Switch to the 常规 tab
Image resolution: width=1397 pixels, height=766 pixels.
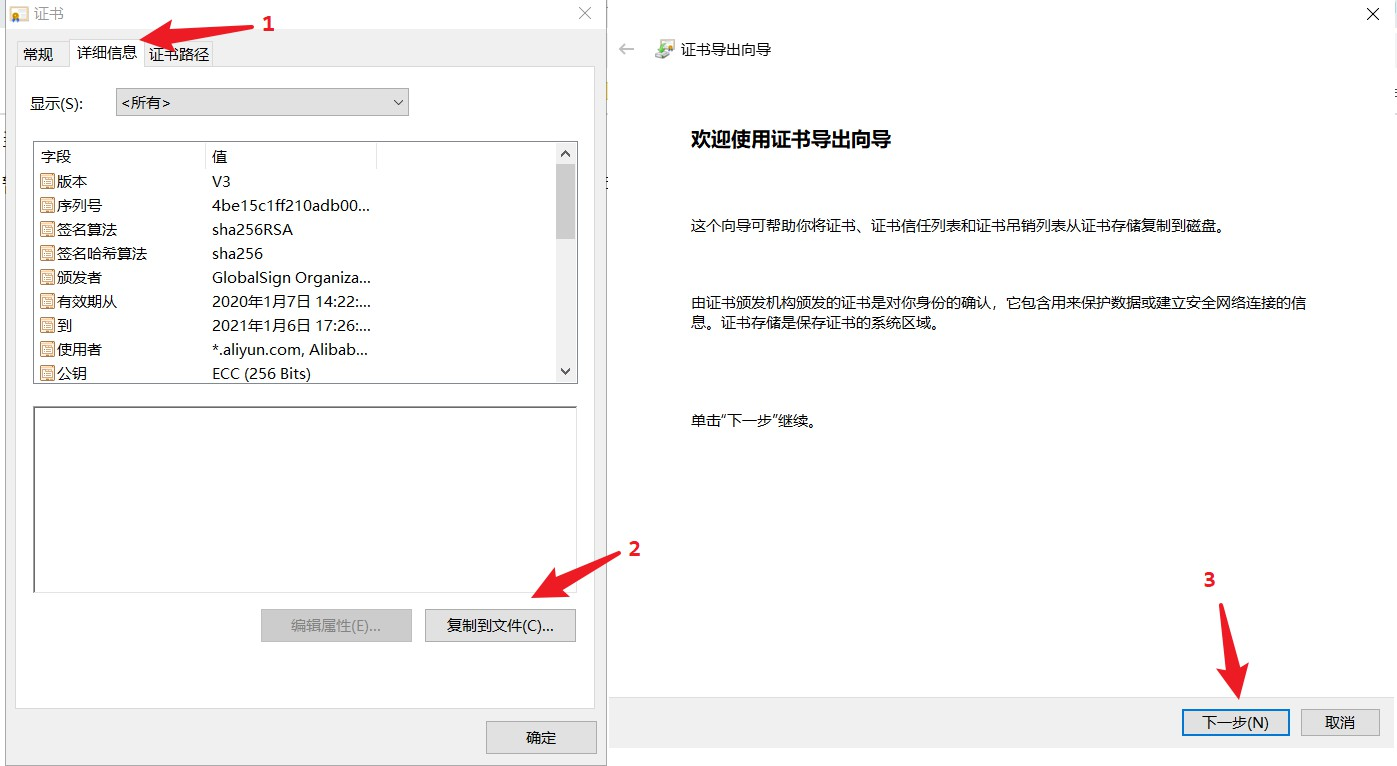[41, 53]
